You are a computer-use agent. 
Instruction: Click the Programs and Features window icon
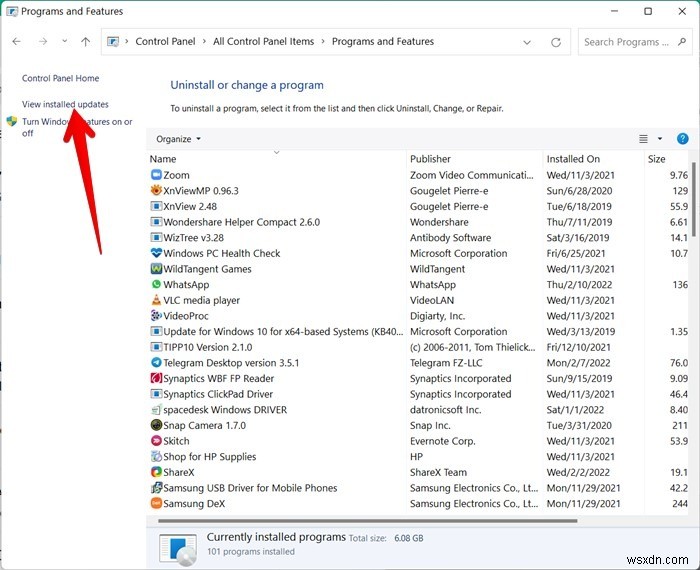tap(12, 11)
